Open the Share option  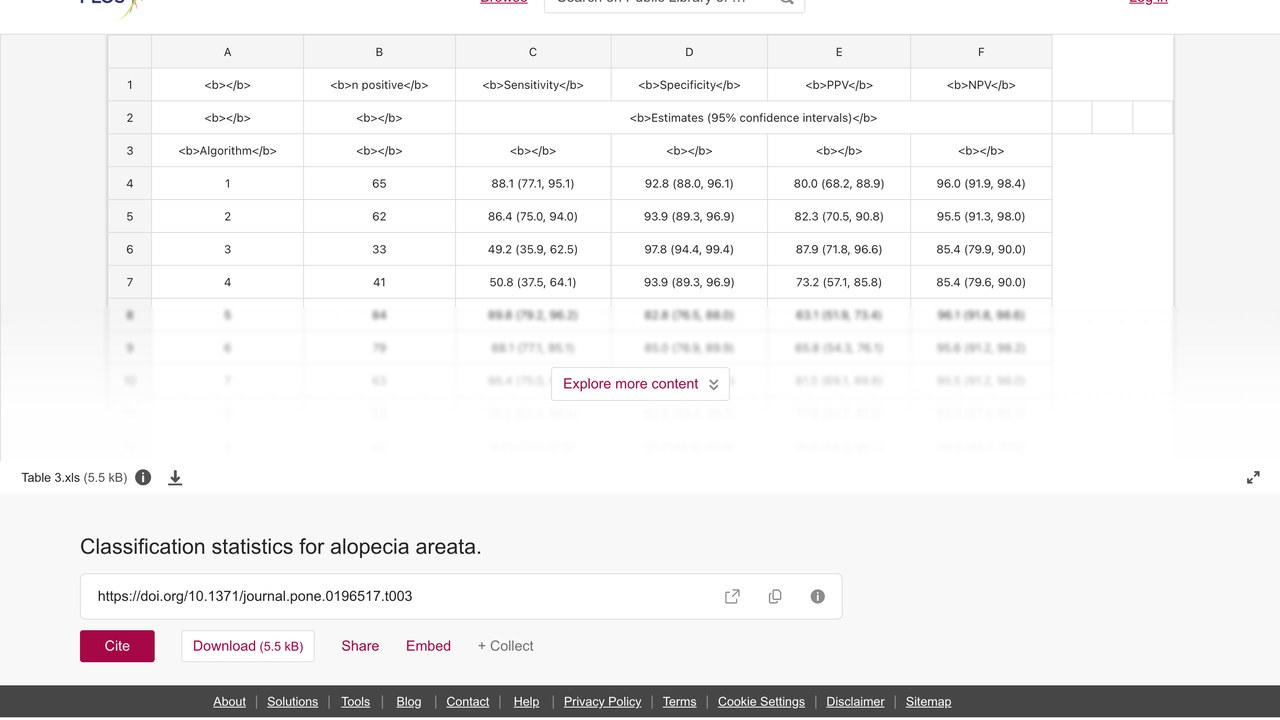(x=360, y=646)
